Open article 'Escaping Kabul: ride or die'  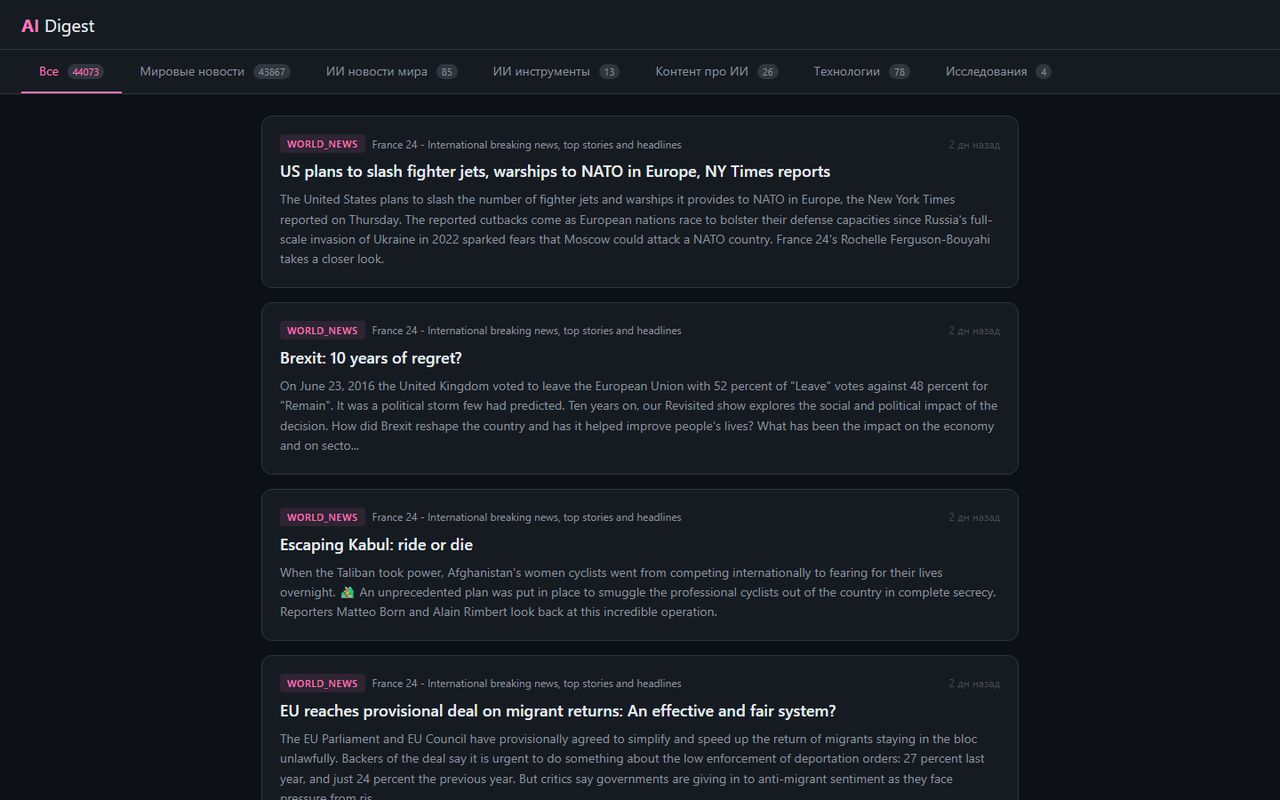tap(376, 545)
